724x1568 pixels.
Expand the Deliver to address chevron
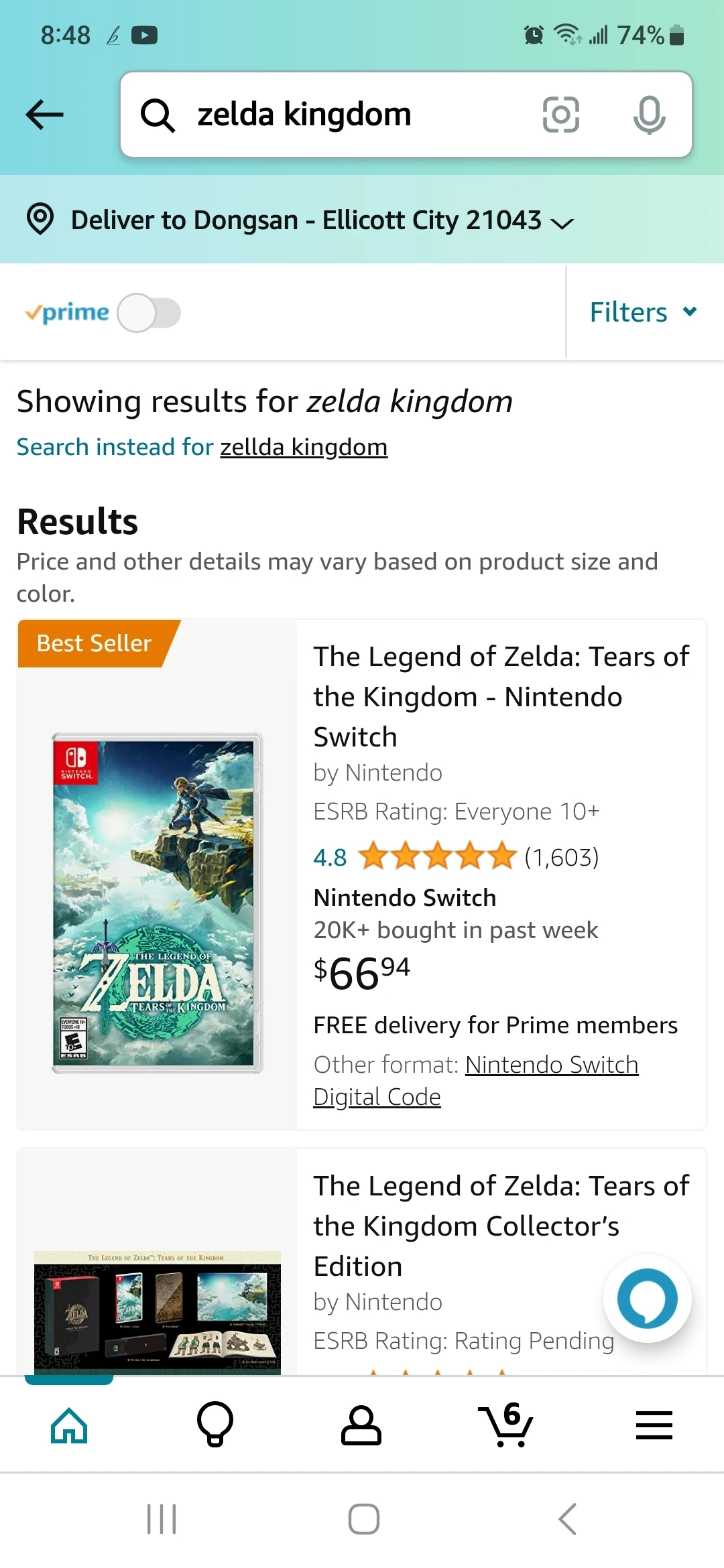tap(562, 222)
